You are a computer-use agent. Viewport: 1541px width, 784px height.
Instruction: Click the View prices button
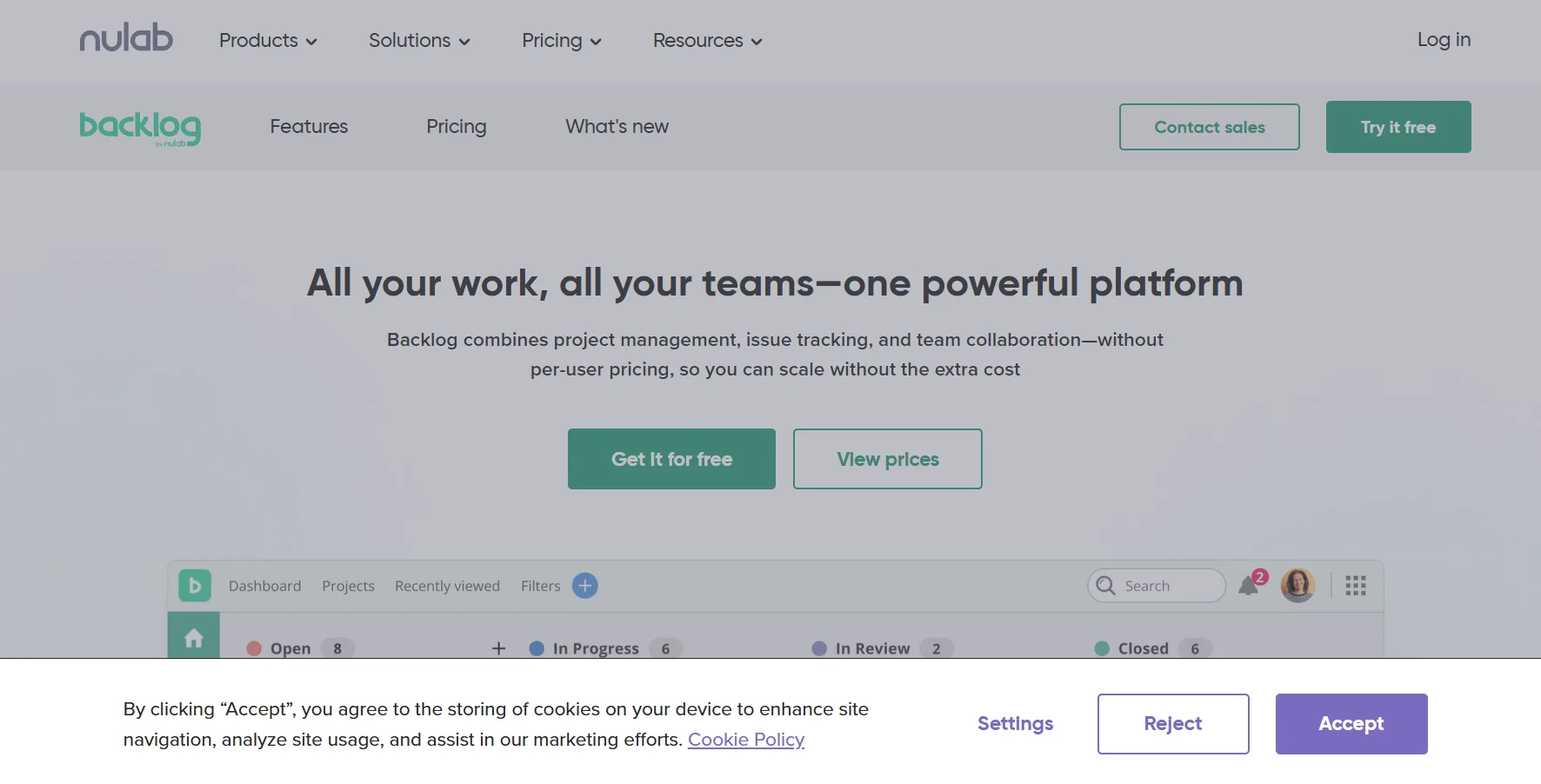click(887, 459)
